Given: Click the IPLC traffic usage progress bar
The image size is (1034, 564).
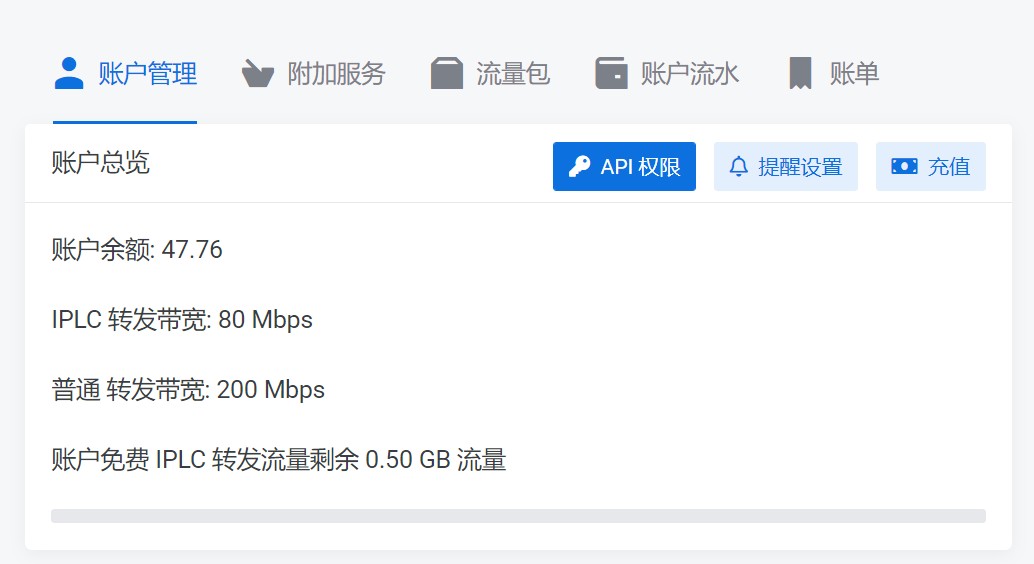Looking at the screenshot, I should pyautogui.click(x=518, y=516).
